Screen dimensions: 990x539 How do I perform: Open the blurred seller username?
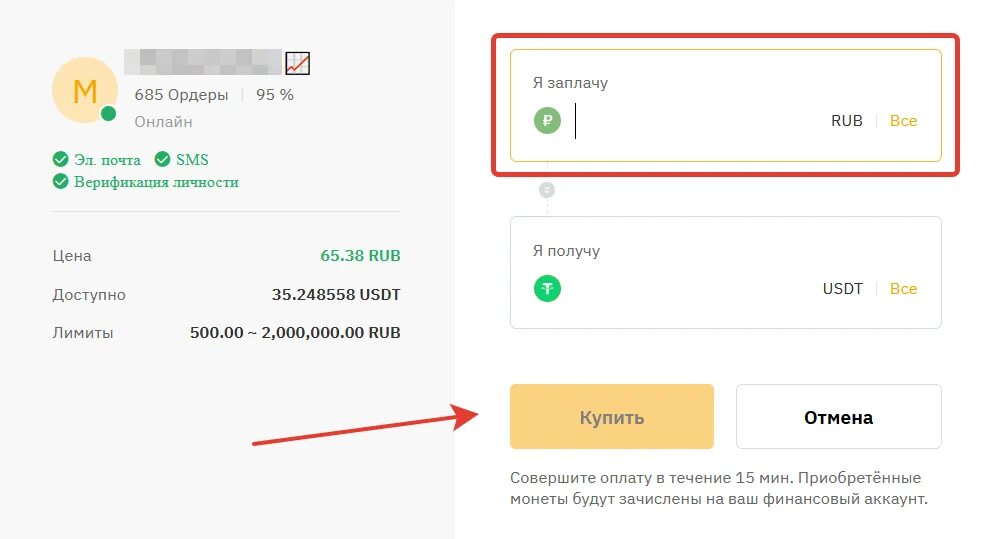tap(203, 63)
